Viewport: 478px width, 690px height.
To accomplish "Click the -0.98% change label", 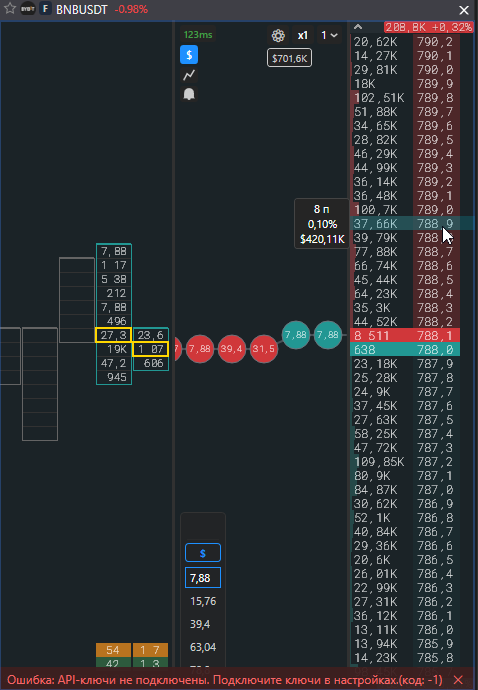I will 131,9.
